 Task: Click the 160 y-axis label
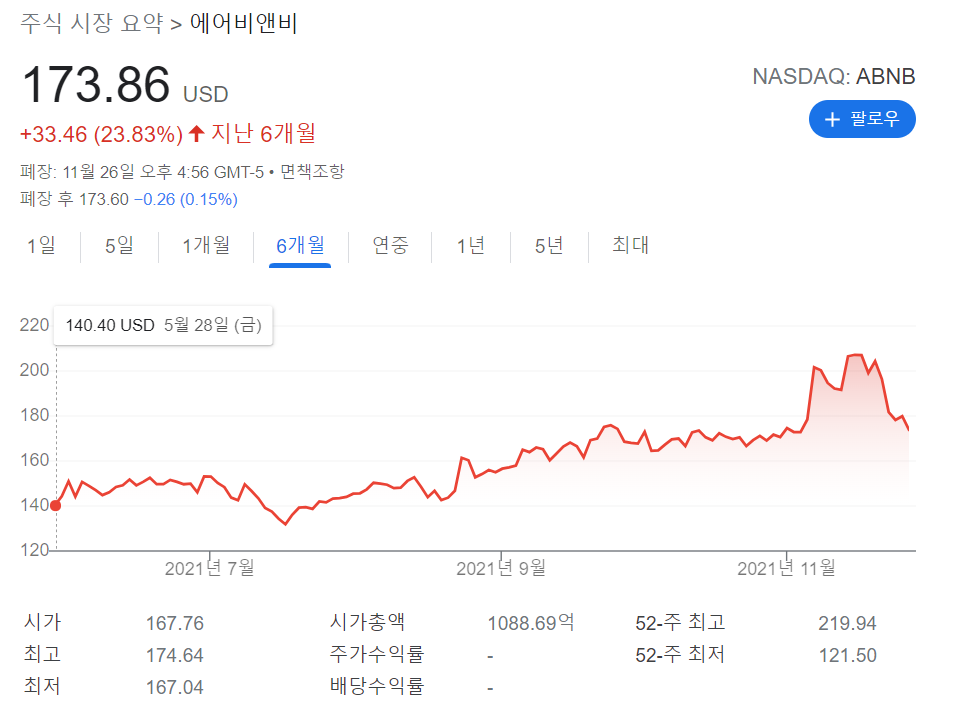34,460
